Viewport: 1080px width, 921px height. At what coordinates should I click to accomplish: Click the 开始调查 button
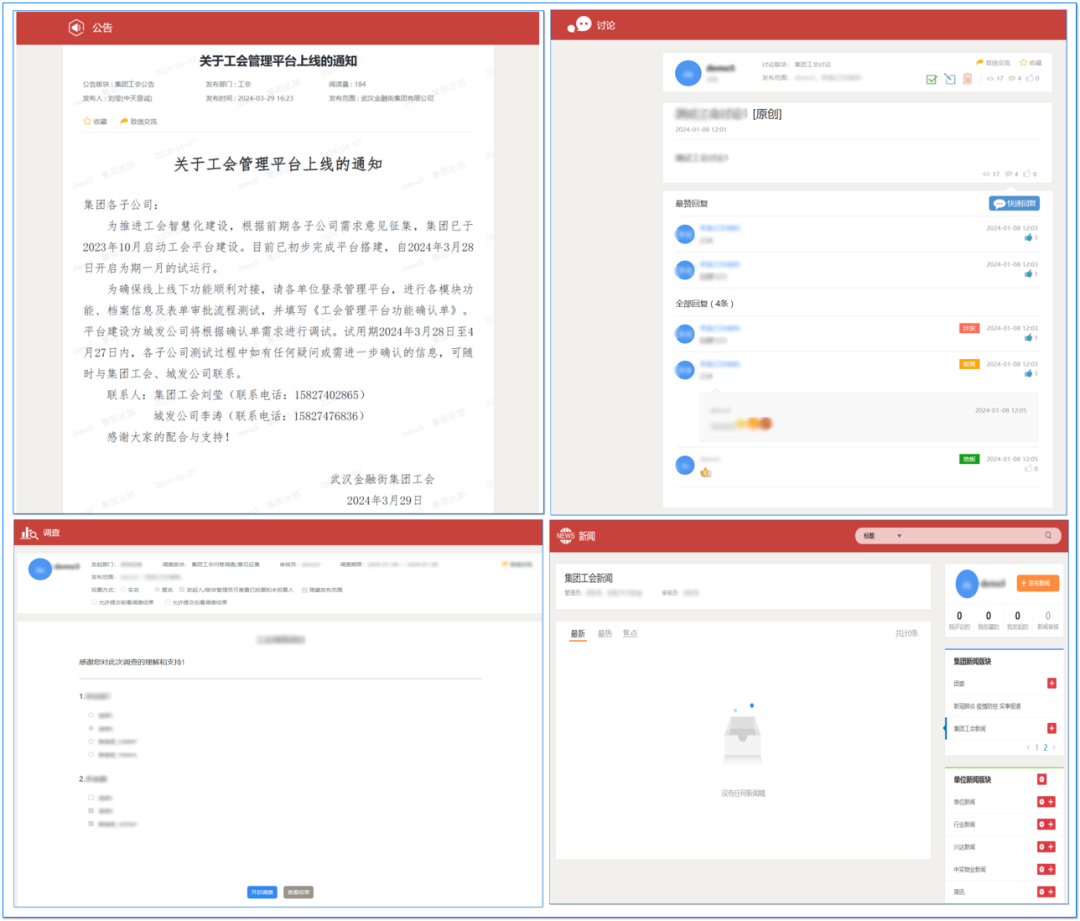[x=262, y=893]
